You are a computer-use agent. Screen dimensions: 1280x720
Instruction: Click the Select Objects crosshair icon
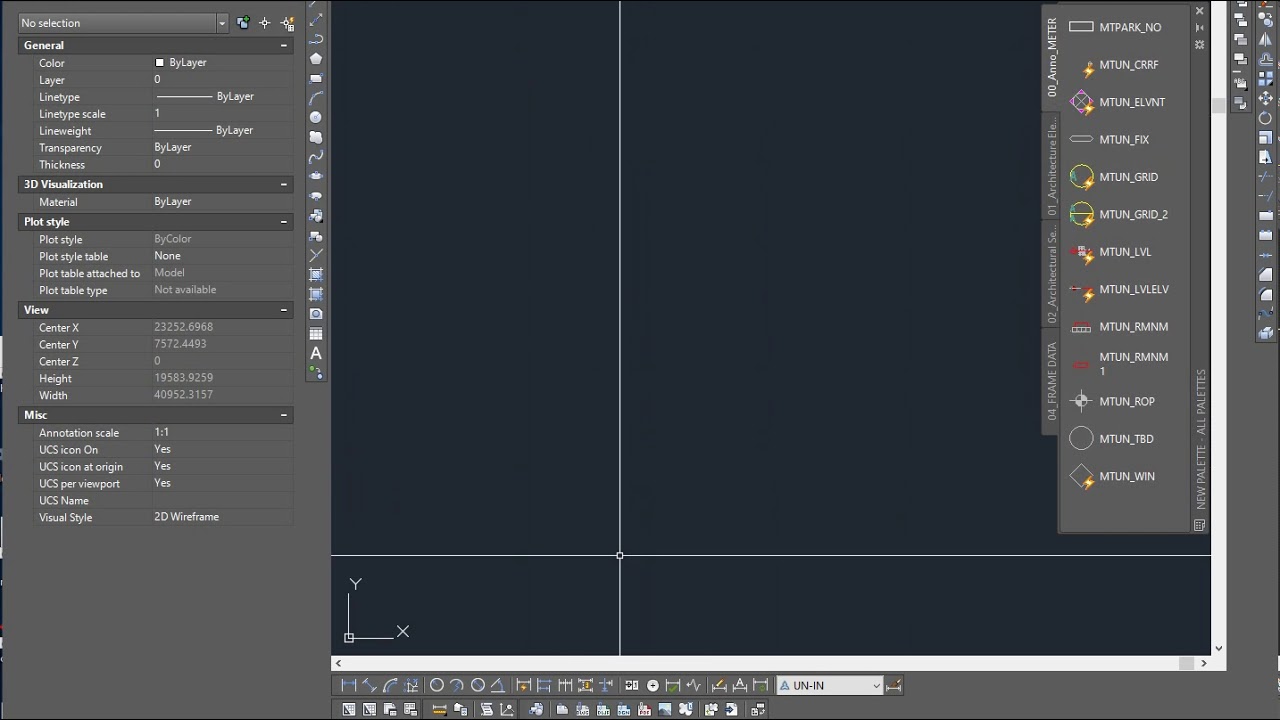point(265,22)
